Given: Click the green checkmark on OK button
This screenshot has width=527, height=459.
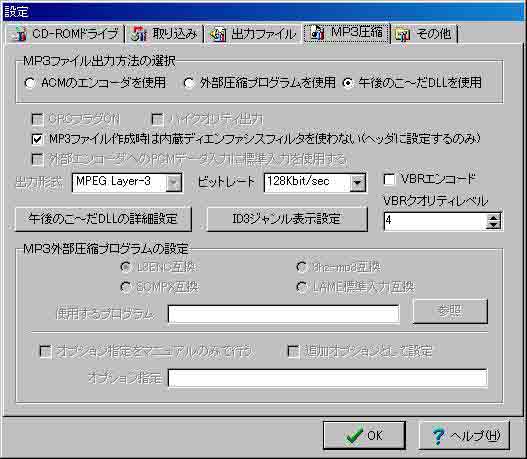Looking at the screenshot, I should (x=355, y=436).
